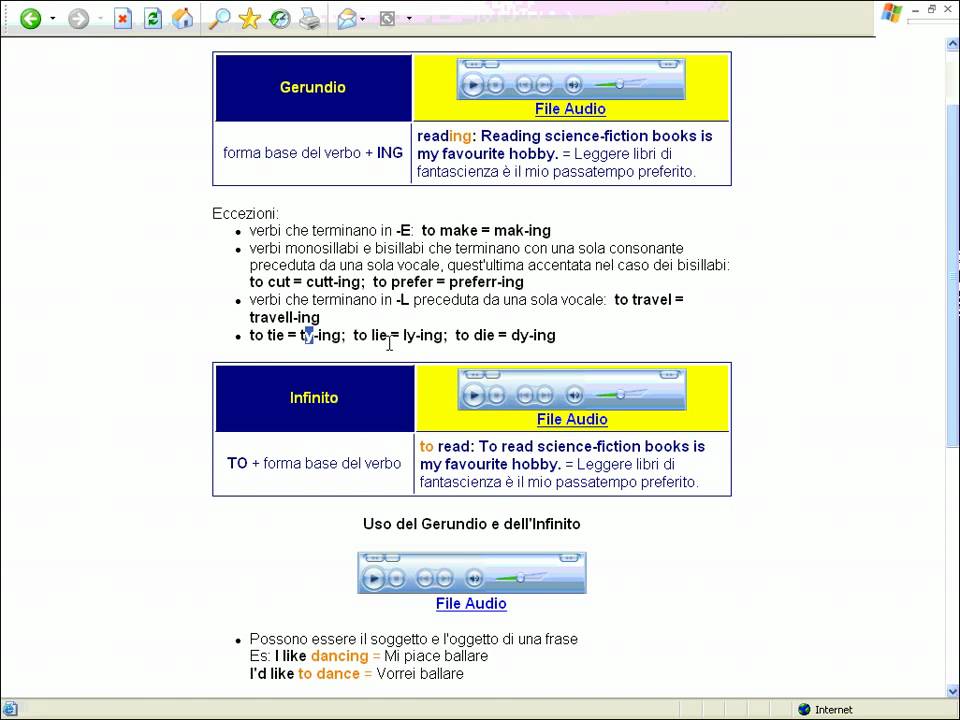Viewport: 960px width, 720px height.
Task: Click the text 'to prefer = preferr-ing'
Action: [448, 282]
